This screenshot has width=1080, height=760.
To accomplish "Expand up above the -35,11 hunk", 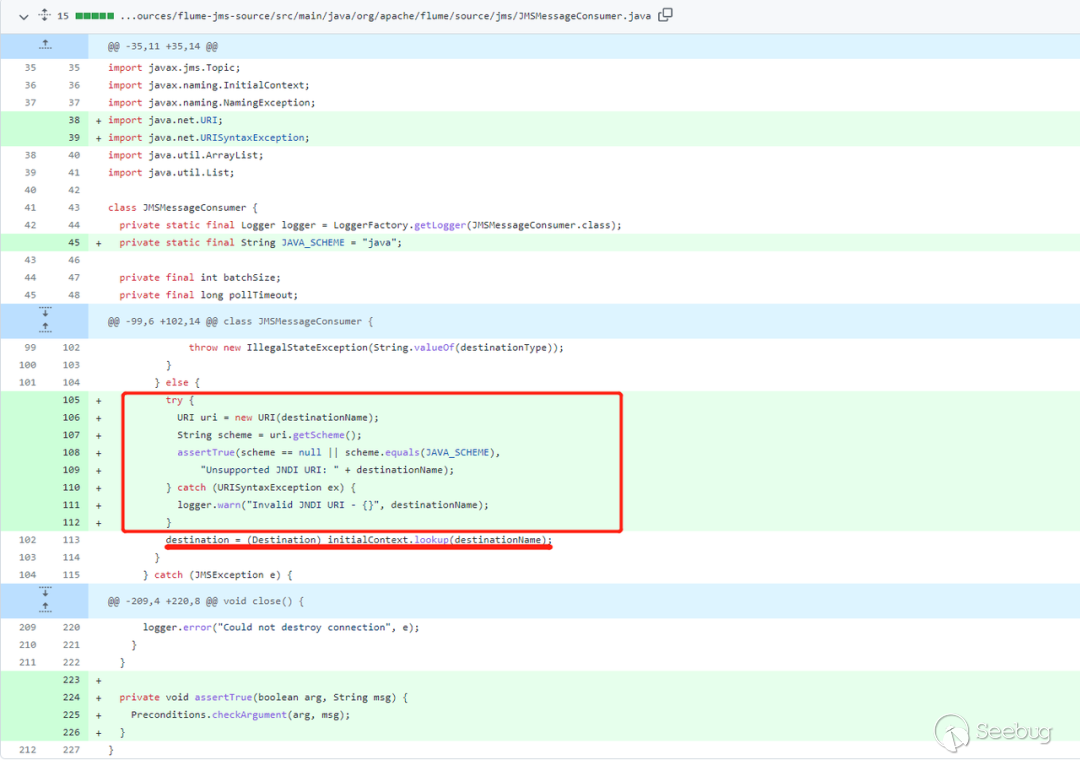I will [x=44, y=46].
